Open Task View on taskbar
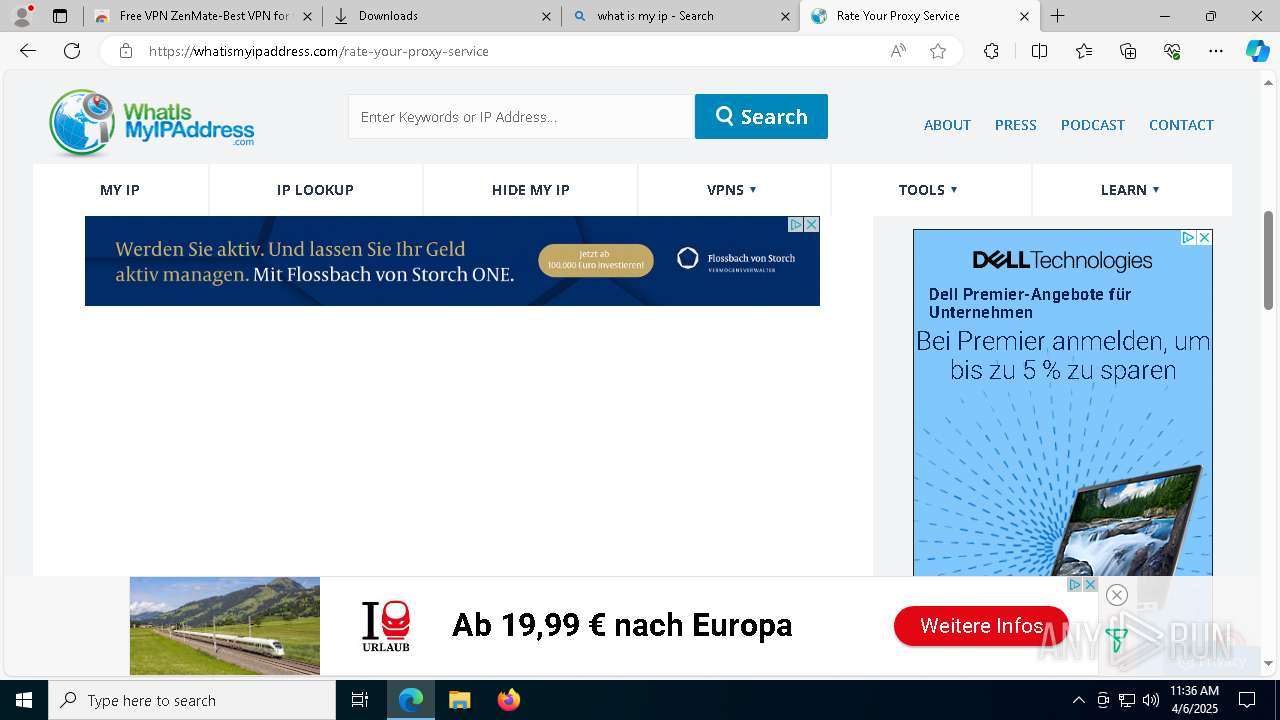1280x720 pixels. click(x=360, y=700)
